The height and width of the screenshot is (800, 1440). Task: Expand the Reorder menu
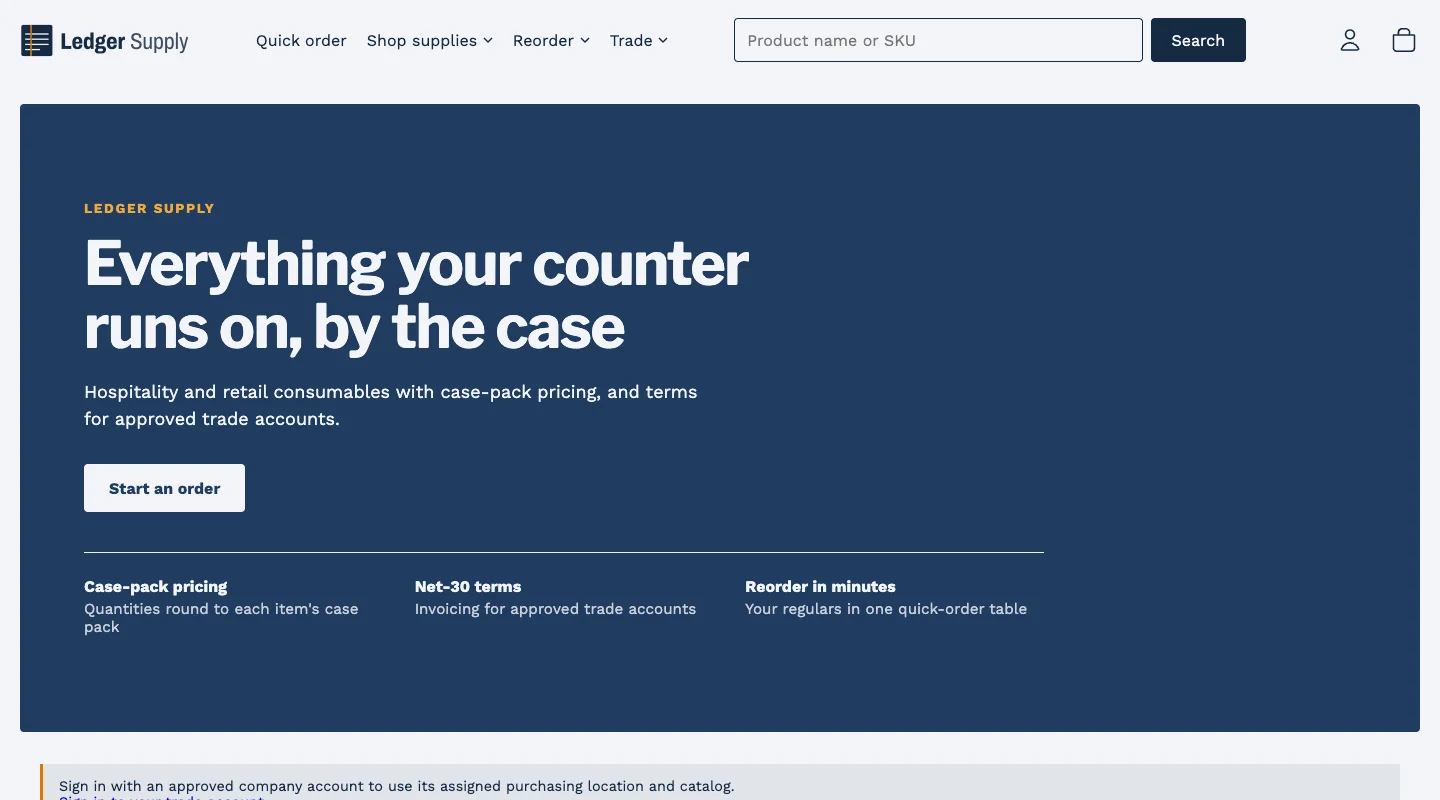click(x=551, y=41)
